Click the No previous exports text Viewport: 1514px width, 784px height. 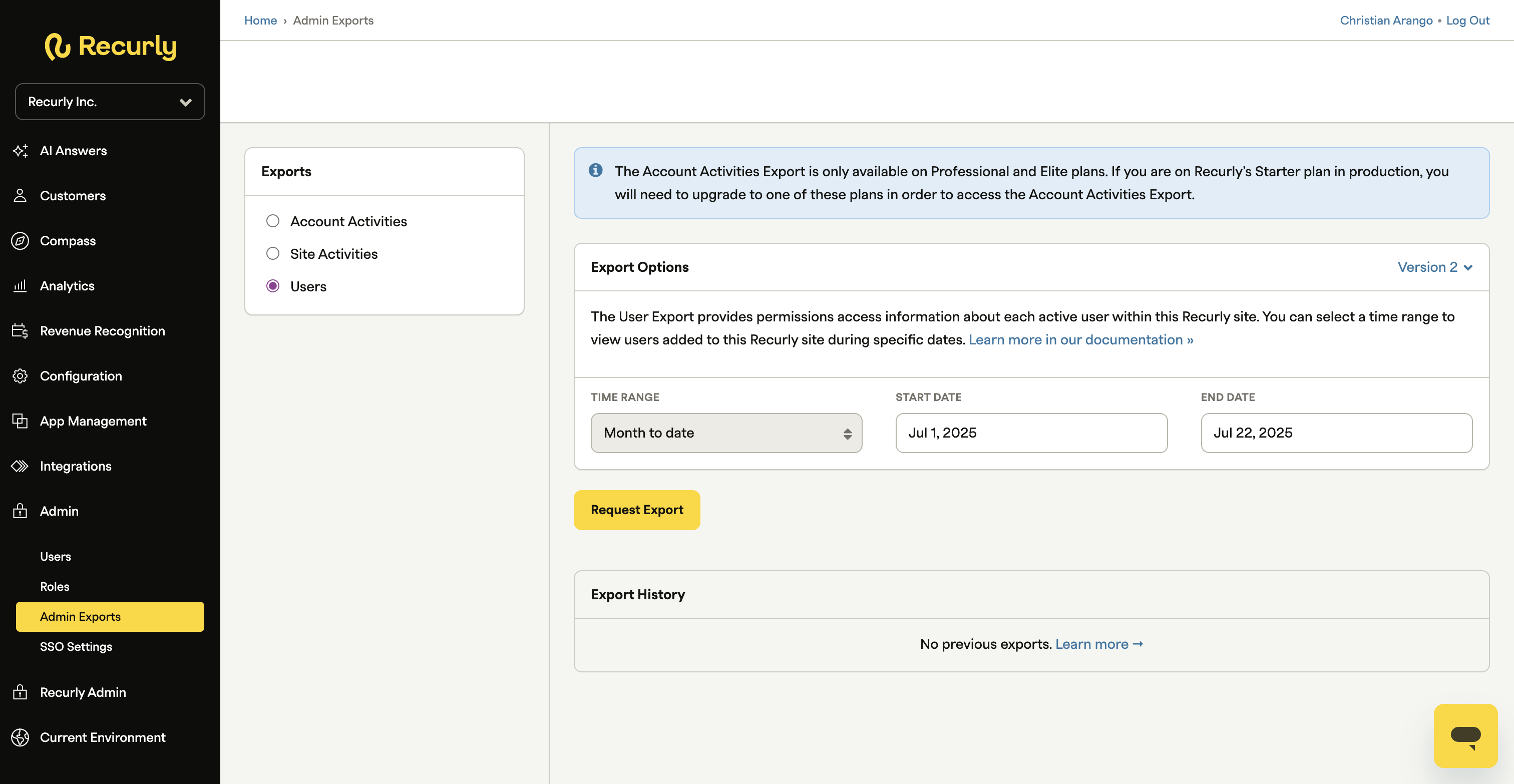coord(986,644)
